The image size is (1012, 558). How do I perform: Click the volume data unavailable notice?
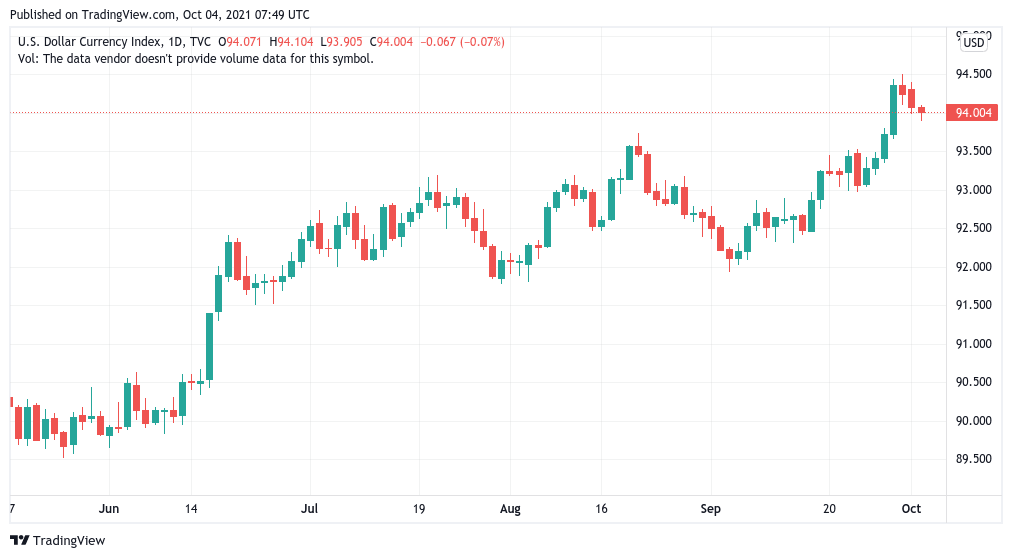[196, 58]
